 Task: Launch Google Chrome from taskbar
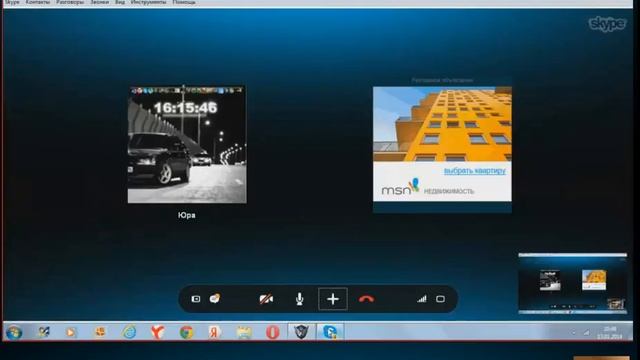(x=187, y=332)
